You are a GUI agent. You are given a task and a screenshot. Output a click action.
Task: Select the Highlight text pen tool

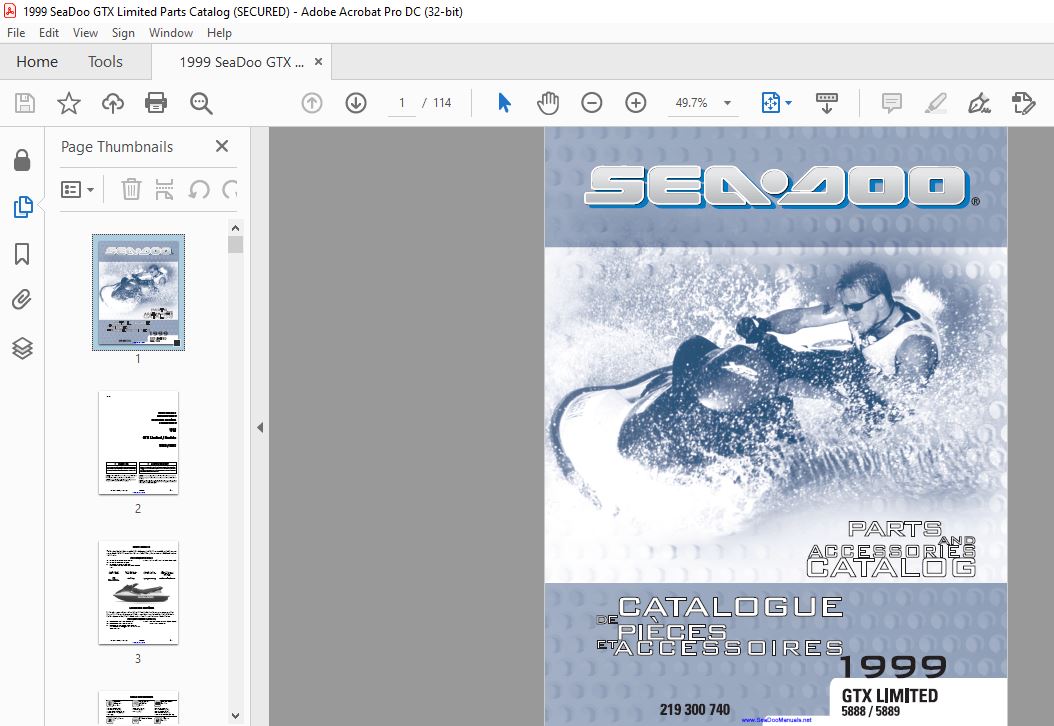936,103
